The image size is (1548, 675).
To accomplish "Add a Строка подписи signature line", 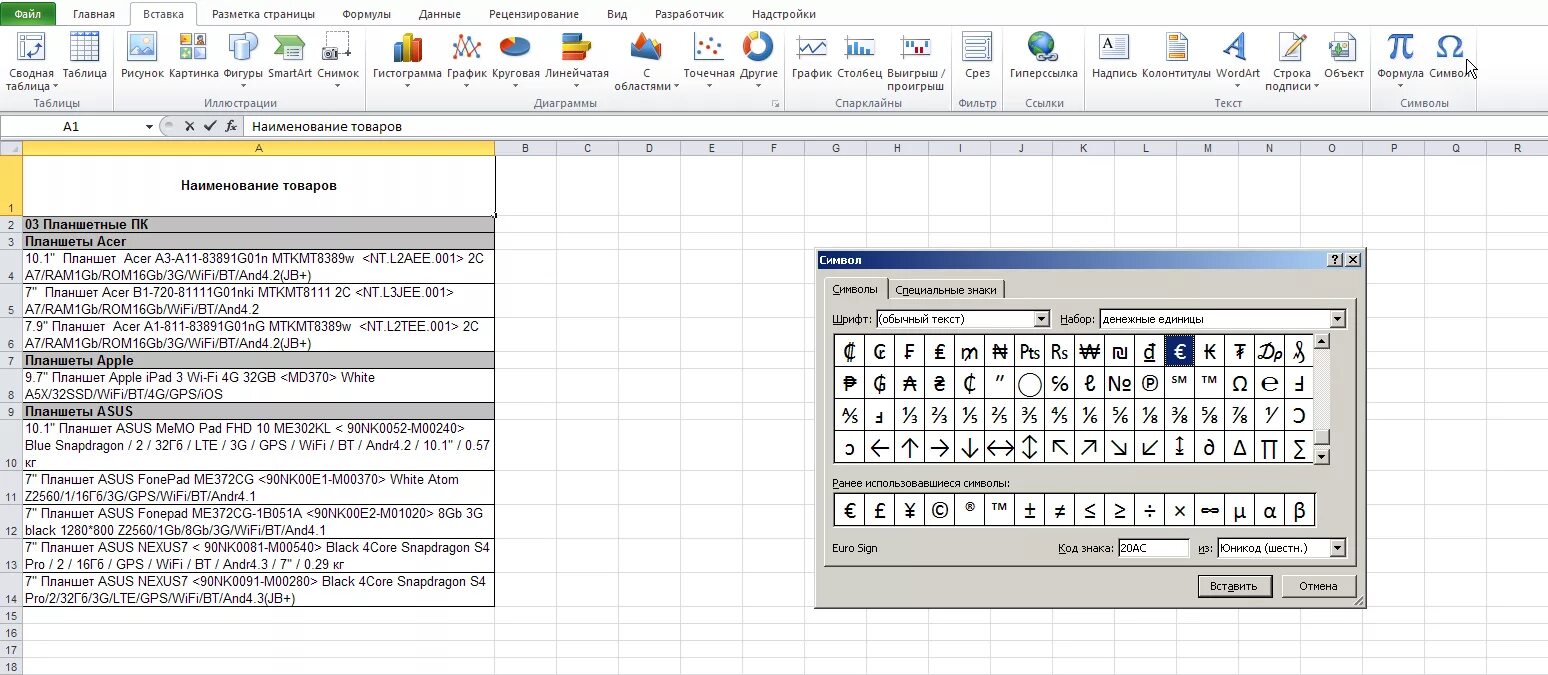I will 1292,61.
